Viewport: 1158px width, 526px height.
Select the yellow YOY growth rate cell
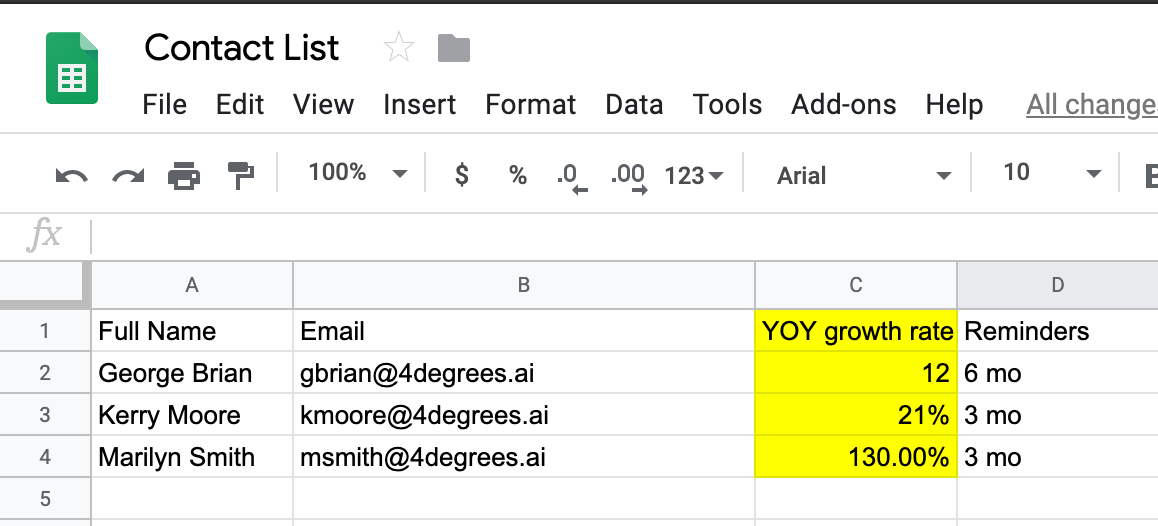click(x=856, y=331)
